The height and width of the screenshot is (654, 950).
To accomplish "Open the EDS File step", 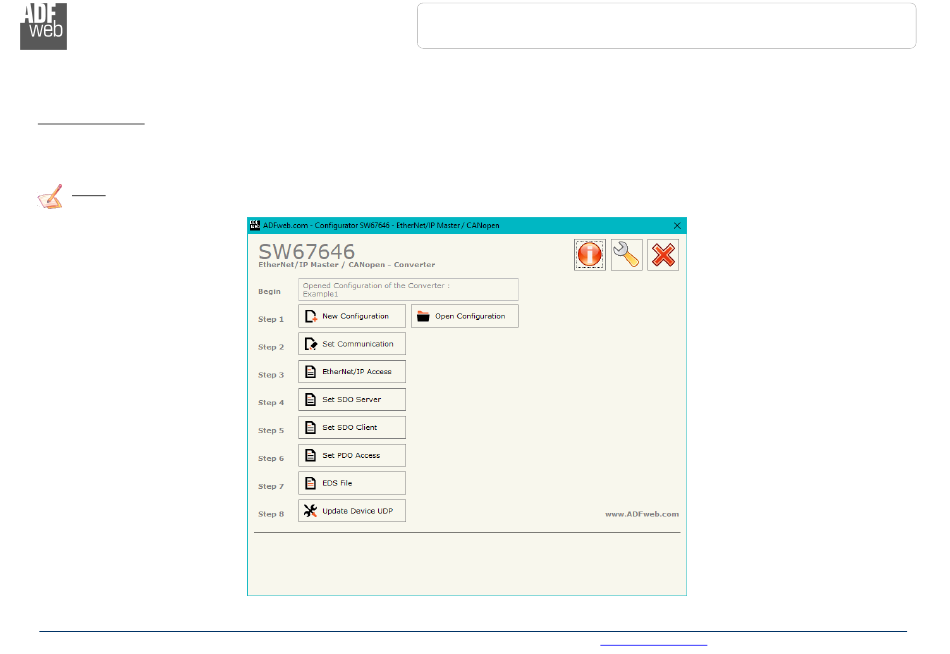I will (351, 483).
